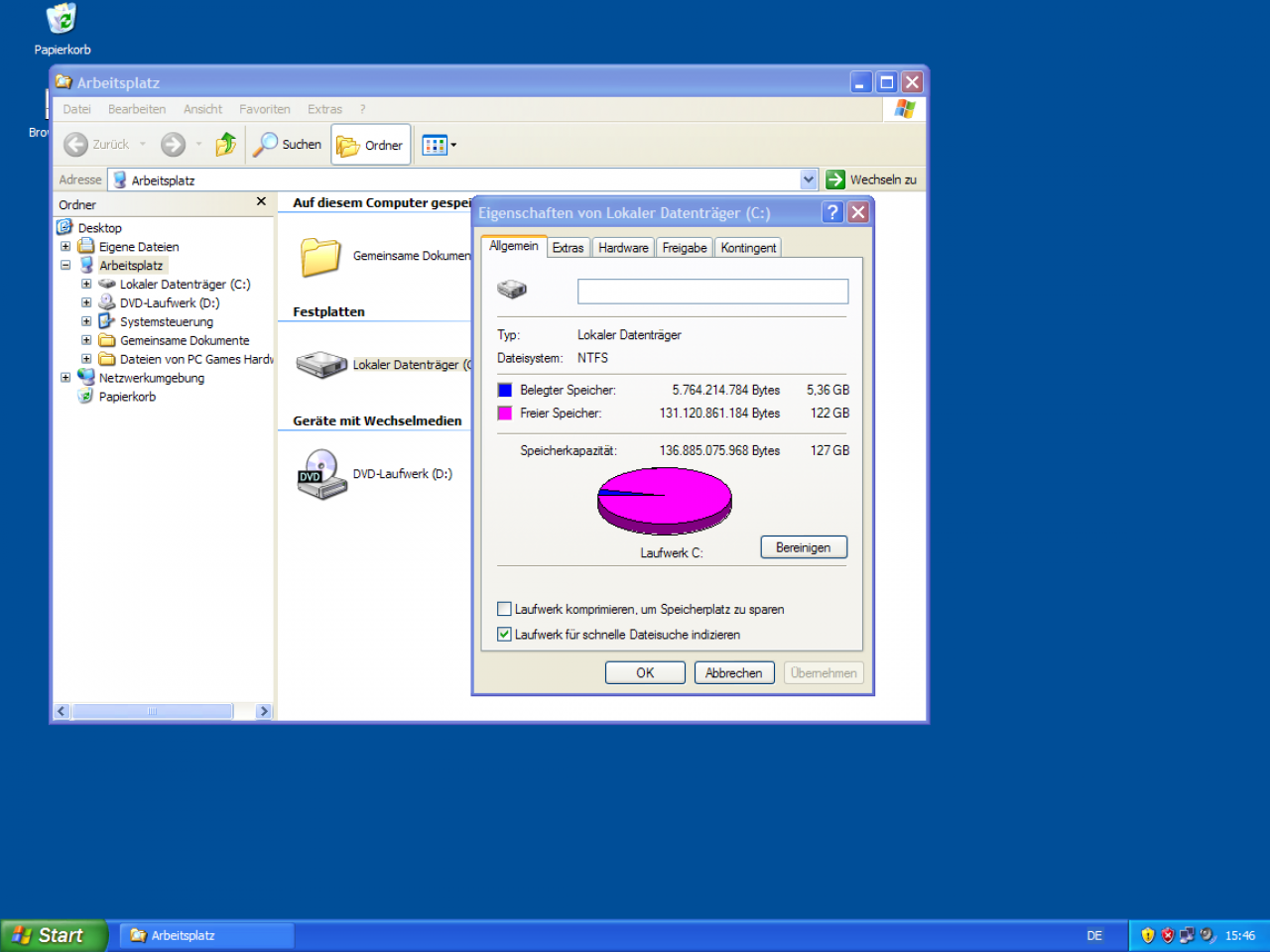Image resolution: width=1270 pixels, height=952 pixels.
Task: Open the Bearbeiten menu
Action: [x=137, y=109]
